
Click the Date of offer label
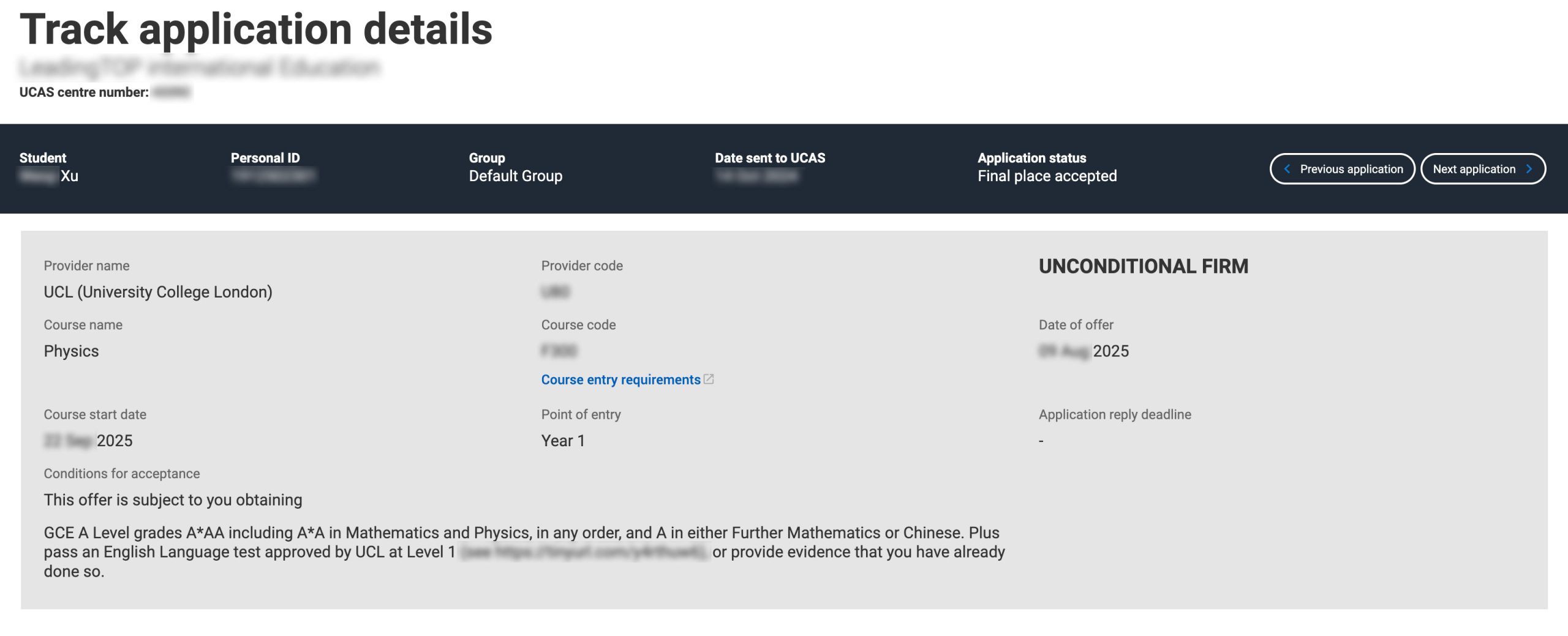(1076, 325)
